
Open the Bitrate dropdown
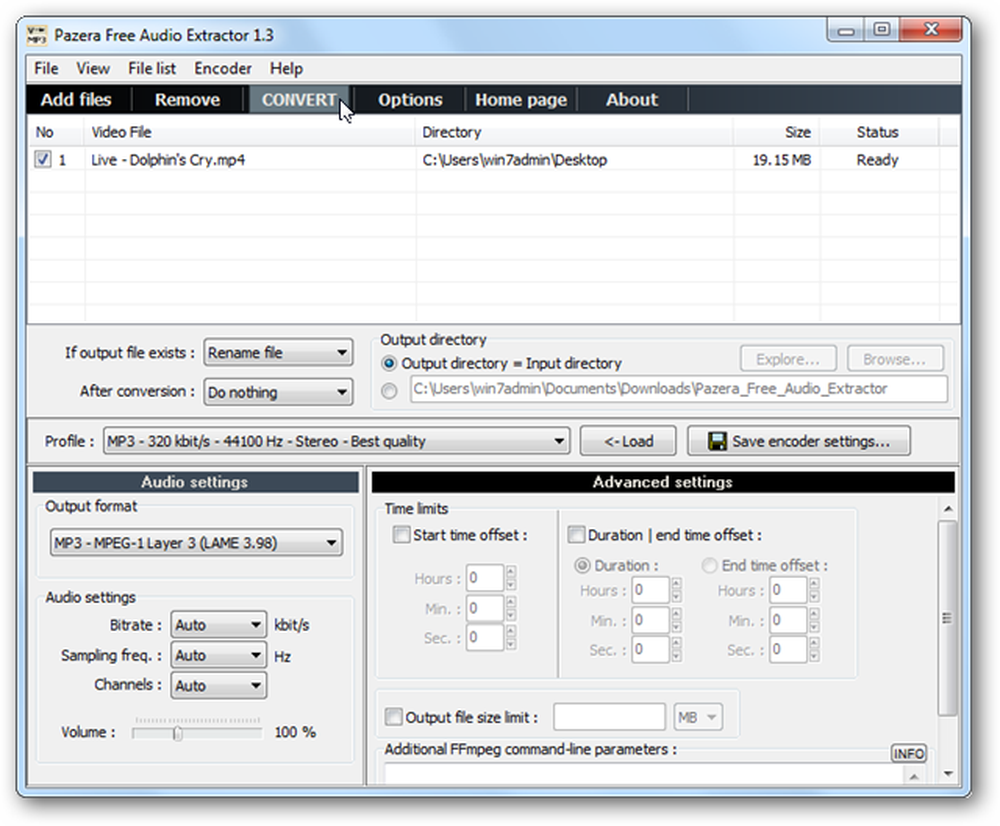coord(218,624)
